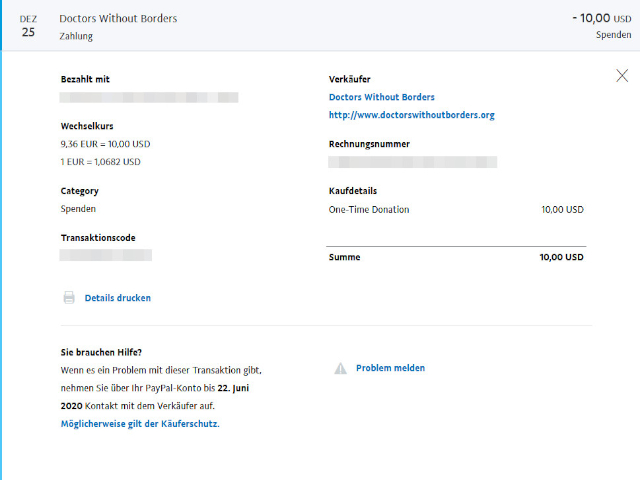Open the Problem melden link

pyautogui.click(x=390, y=368)
